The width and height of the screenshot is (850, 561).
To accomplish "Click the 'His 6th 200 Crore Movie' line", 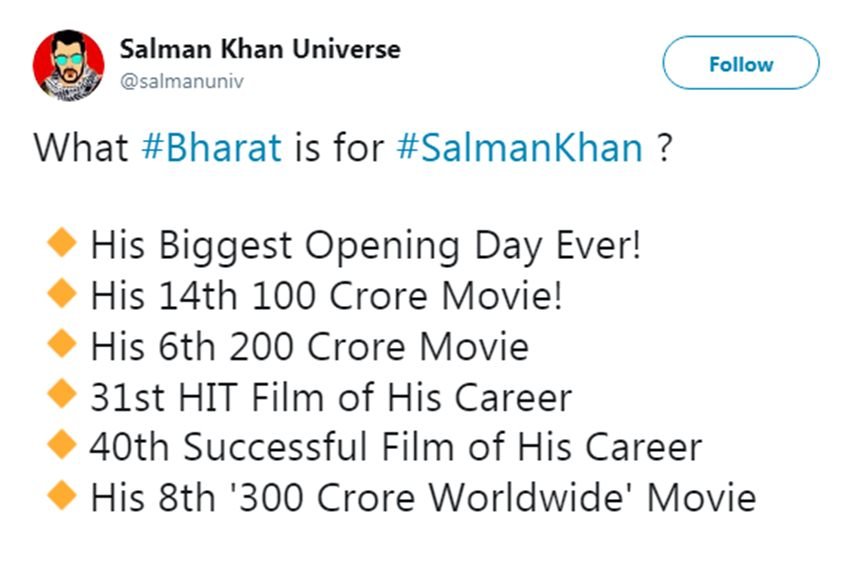I will click(x=309, y=346).
